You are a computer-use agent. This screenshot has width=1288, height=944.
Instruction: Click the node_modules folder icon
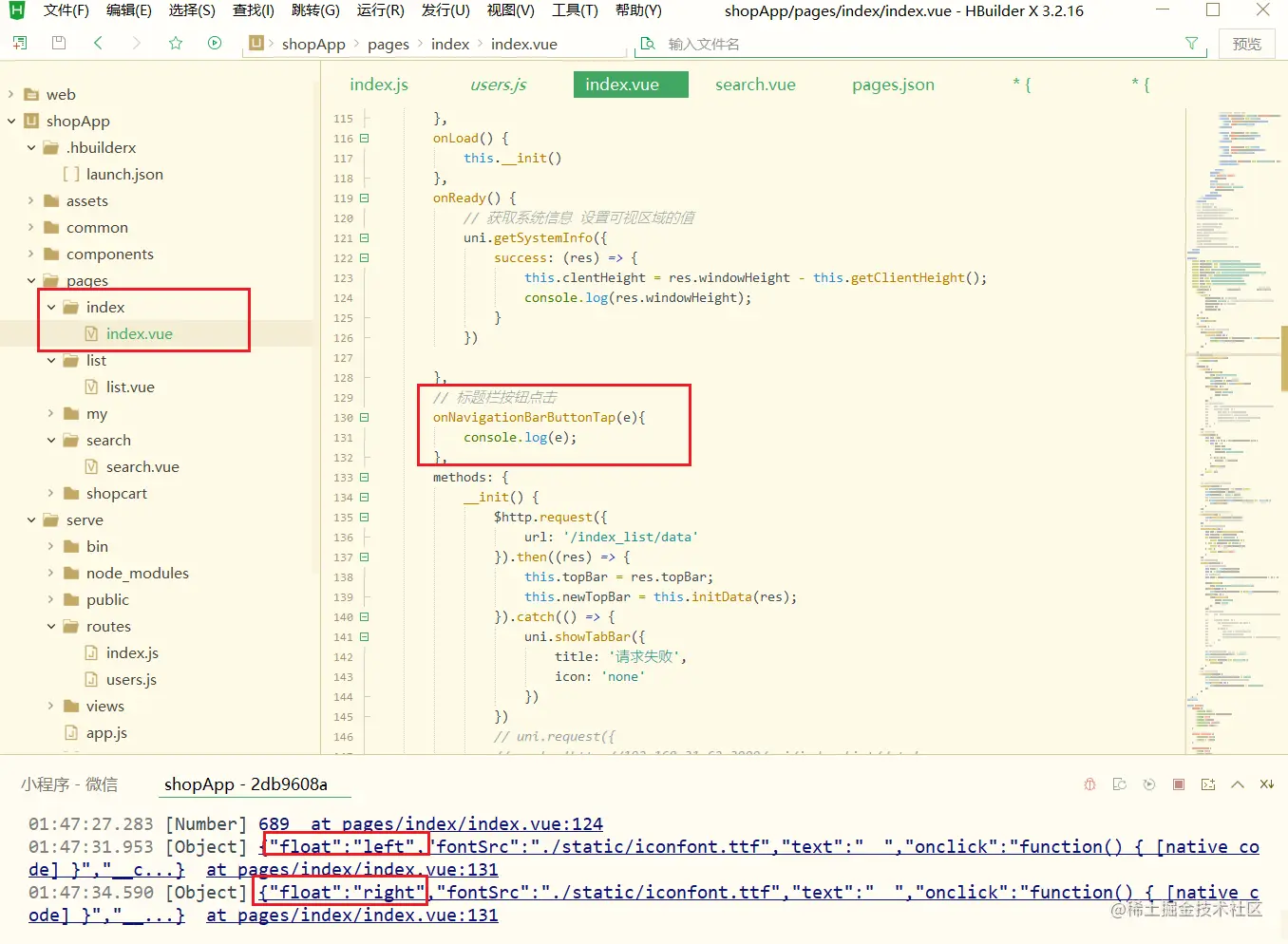71,573
